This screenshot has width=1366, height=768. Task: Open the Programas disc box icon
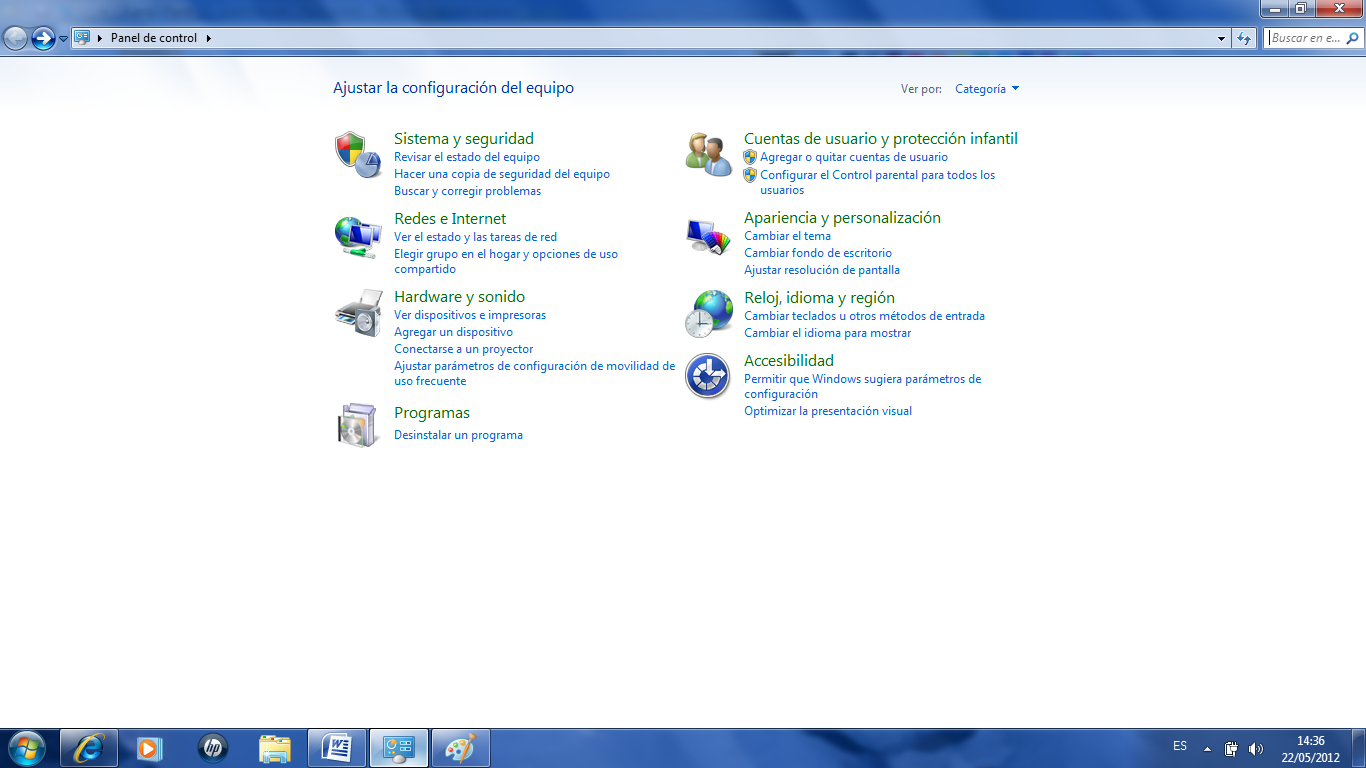357,425
